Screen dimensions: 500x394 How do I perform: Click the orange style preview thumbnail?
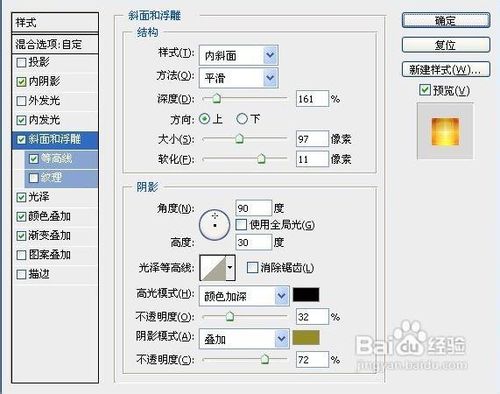point(445,132)
